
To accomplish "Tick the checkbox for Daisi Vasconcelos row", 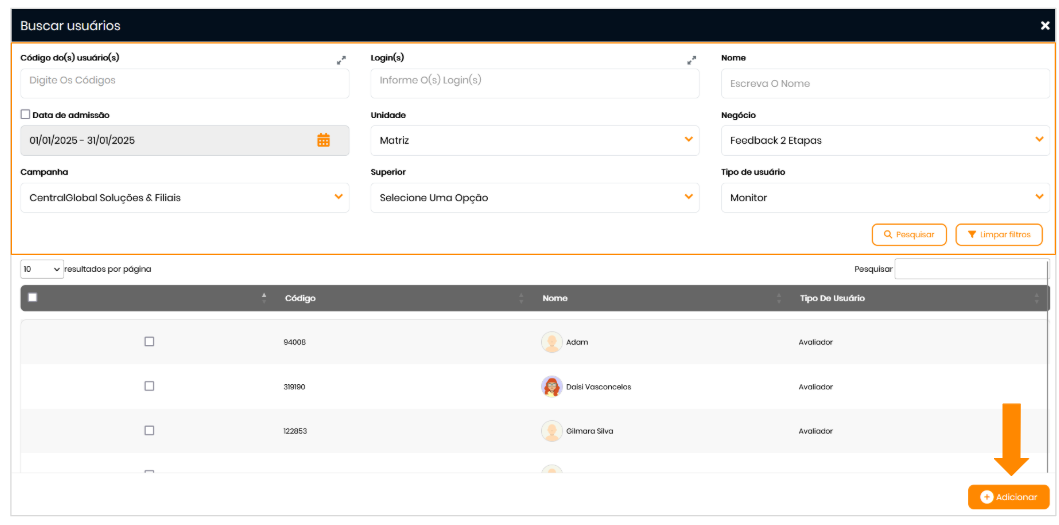I will click(149, 386).
